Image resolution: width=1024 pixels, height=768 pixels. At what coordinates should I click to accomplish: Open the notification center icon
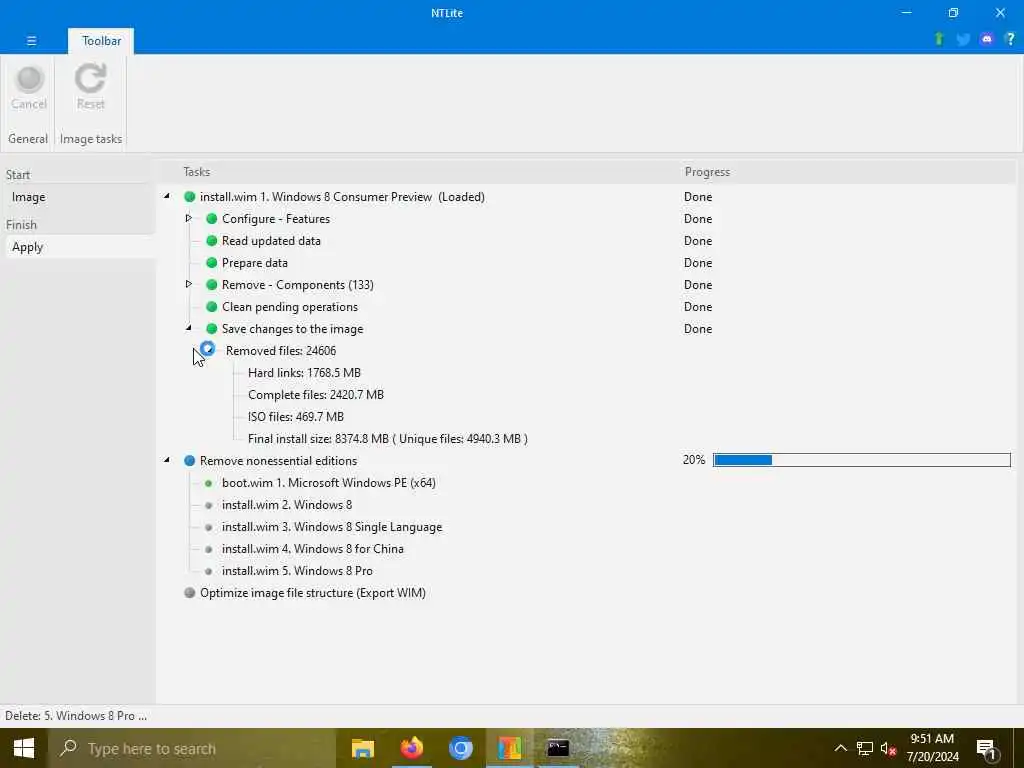[986, 750]
